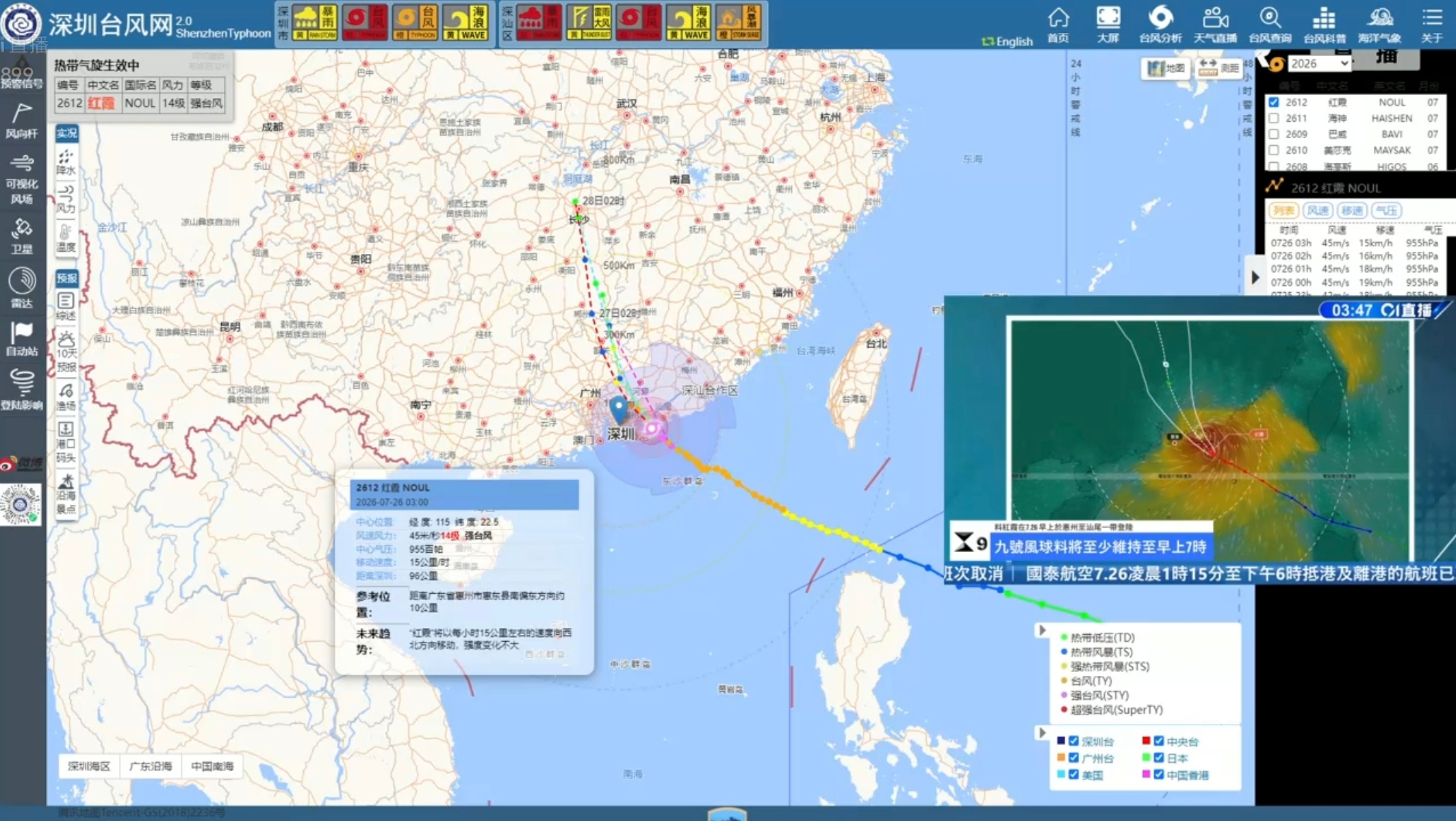Open the 天气直播 weather live icon

point(1215,24)
